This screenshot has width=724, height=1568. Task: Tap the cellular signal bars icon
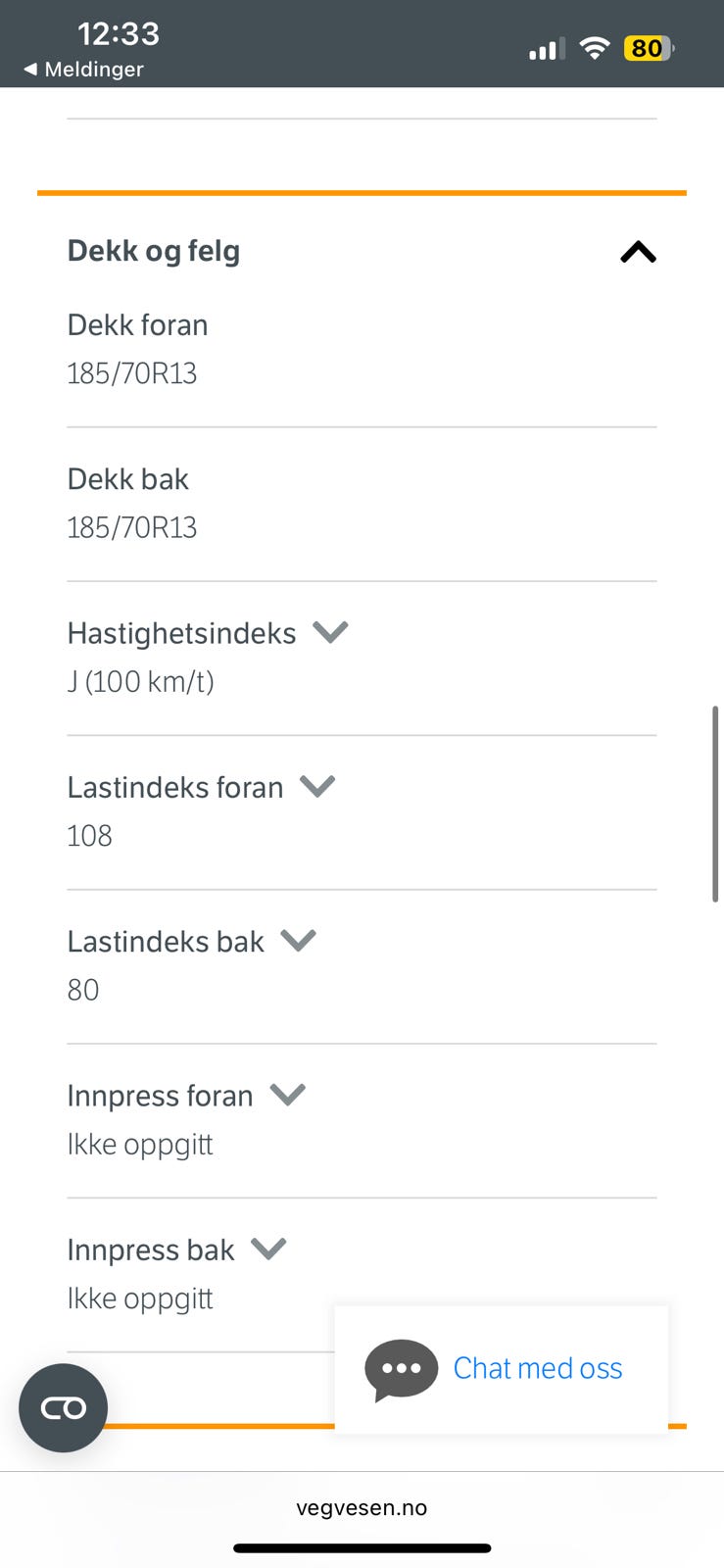pos(547,49)
